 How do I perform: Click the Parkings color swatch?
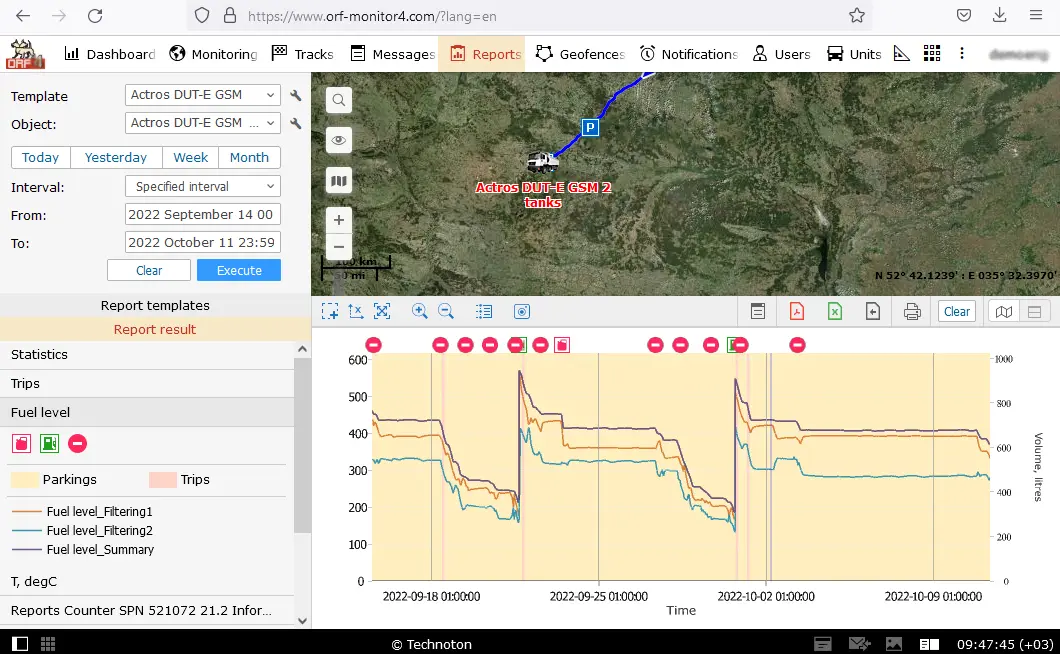coord(25,480)
